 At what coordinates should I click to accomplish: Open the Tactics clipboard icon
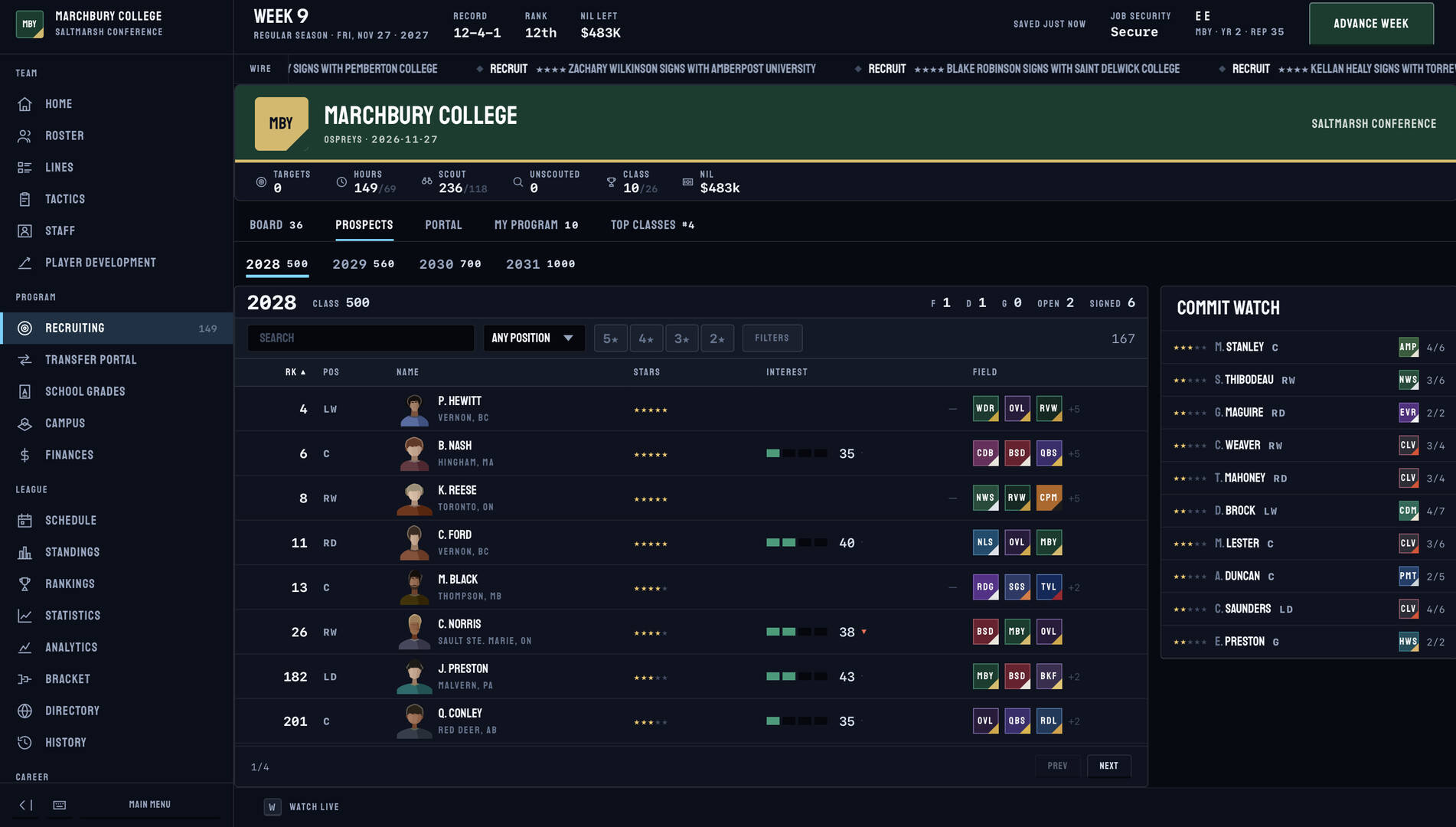point(24,199)
